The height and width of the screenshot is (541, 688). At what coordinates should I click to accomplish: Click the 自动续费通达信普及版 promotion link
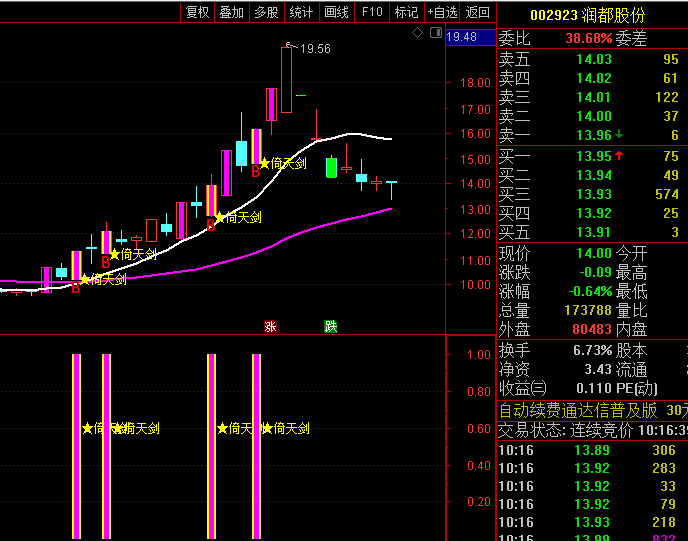click(x=578, y=410)
